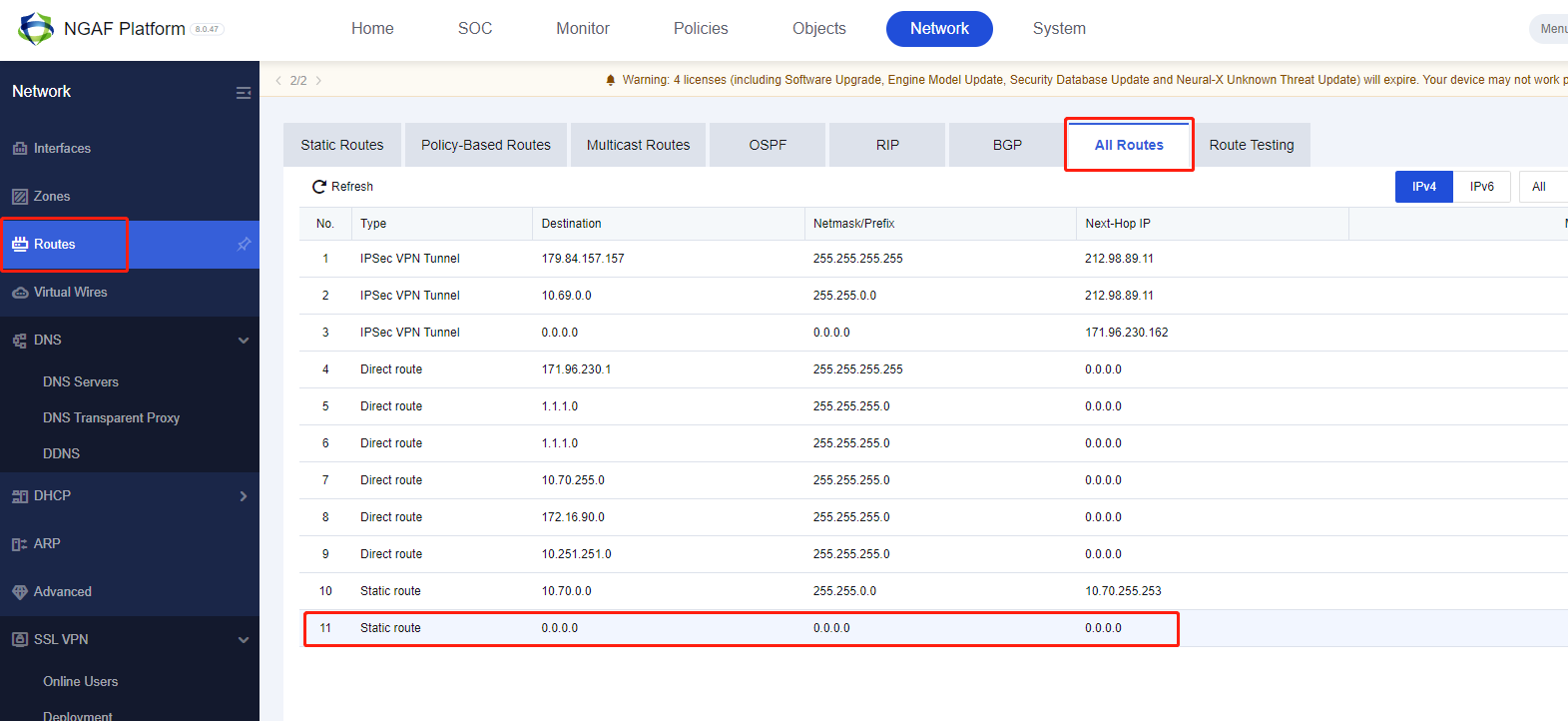Open Advanced in the sidebar
Image resolution: width=1568 pixels, height=721 pixels.
click(x=63, y=592)
